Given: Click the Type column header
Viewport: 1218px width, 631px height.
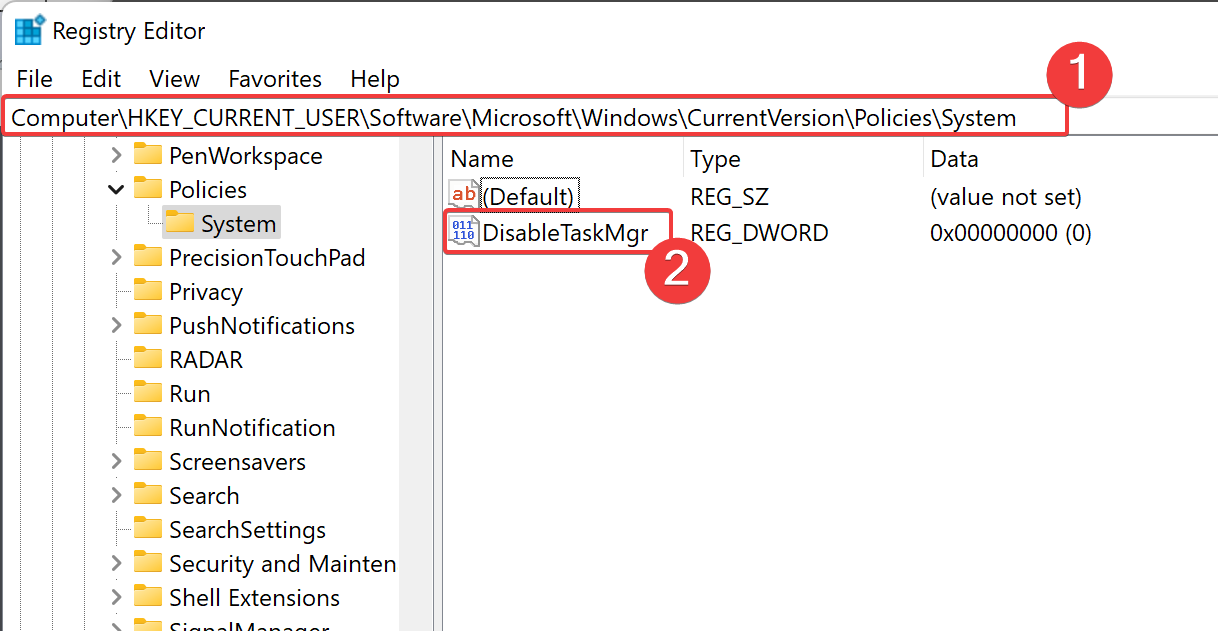Looking at the screenshot, I should (x=715, y=159).
